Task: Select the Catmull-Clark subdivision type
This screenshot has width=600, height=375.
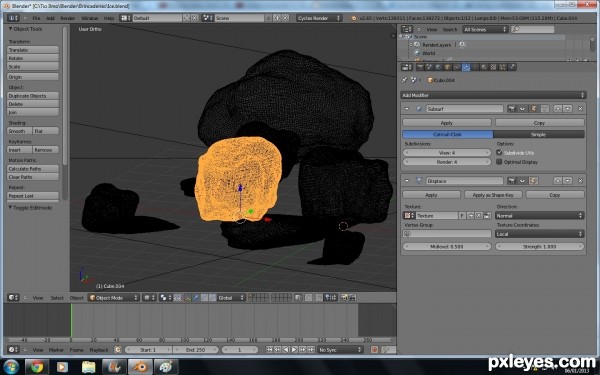Action: point(447,135)
